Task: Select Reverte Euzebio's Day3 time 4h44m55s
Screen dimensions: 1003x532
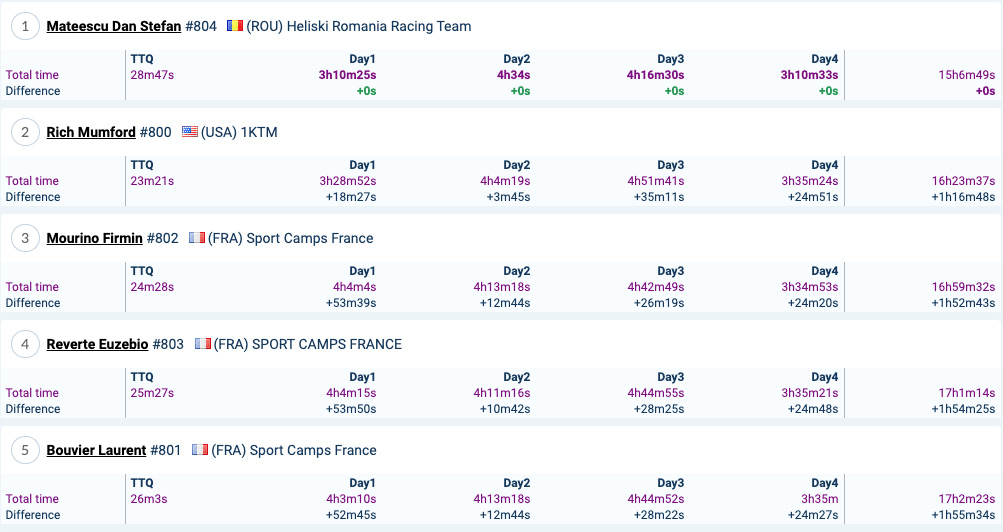Action: 656,393
